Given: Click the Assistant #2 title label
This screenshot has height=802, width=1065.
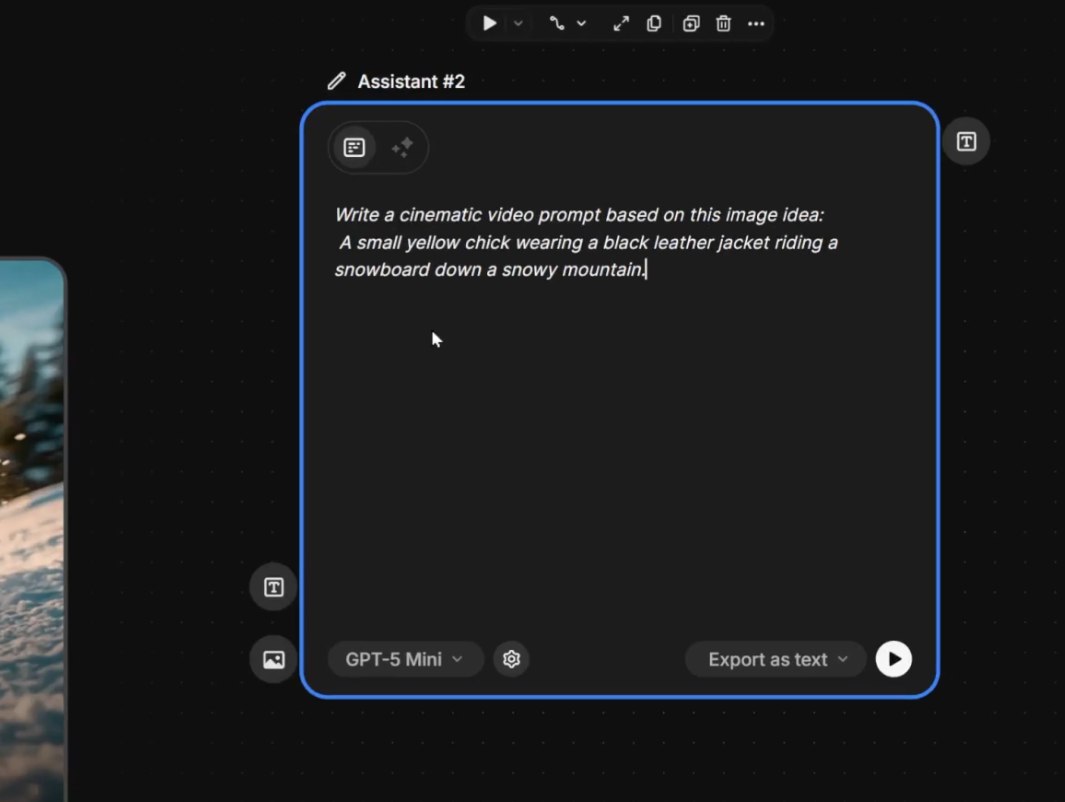Looking at the screenshot, I should click(x=412, y=81).
